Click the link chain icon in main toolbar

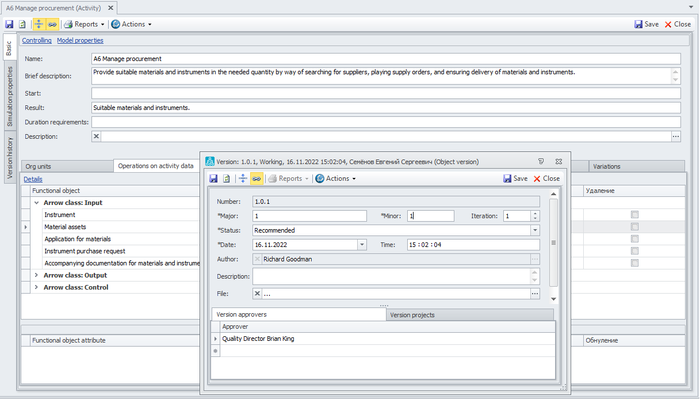tap(52, 24)
